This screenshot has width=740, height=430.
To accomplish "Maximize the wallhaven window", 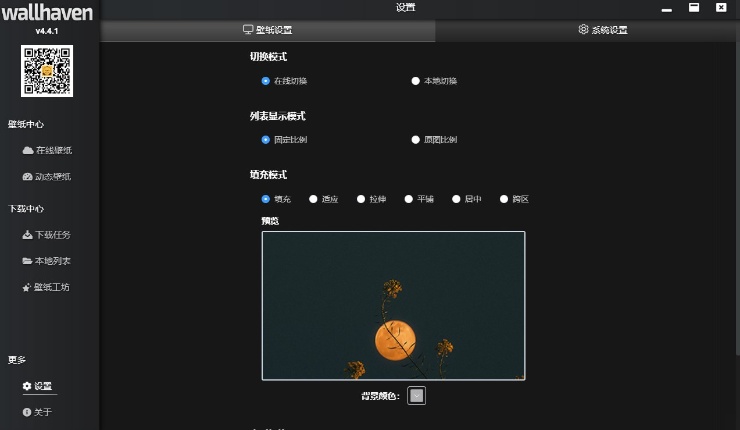I will pyautogui.click(x=694, y=8).
